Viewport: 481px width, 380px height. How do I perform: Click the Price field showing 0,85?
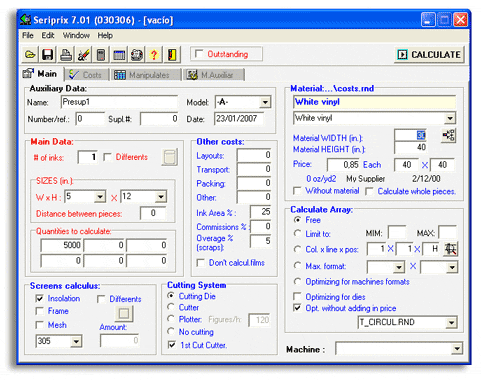pos(343,165)
